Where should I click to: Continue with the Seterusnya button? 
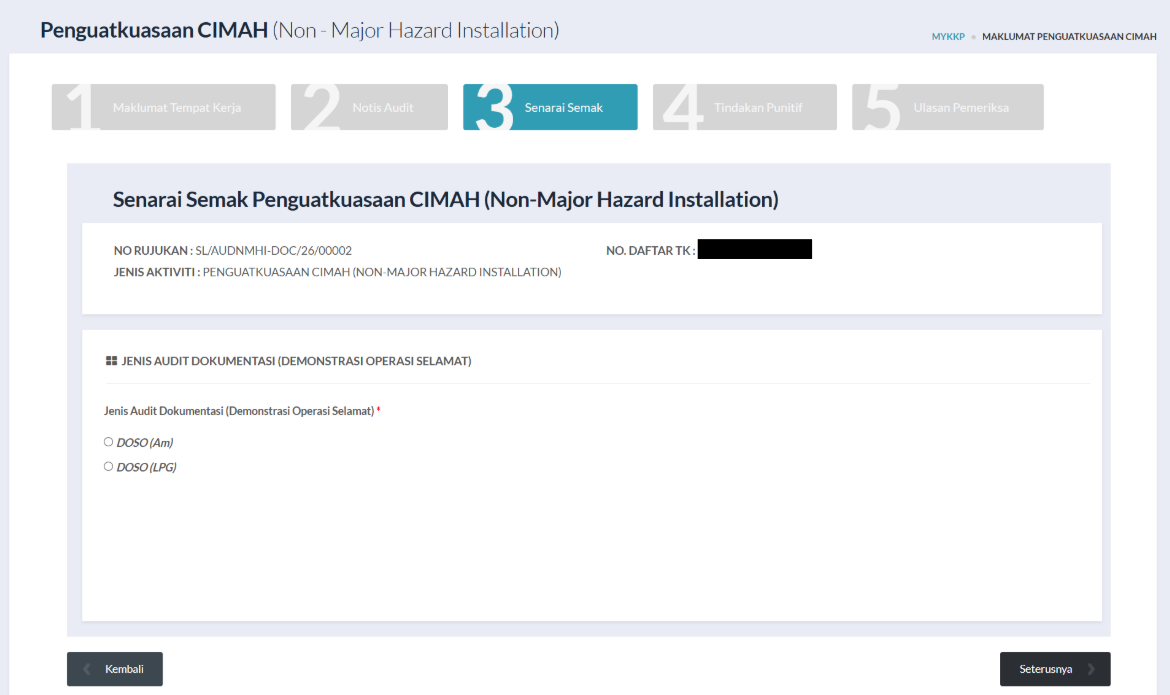coord(1055,669)
